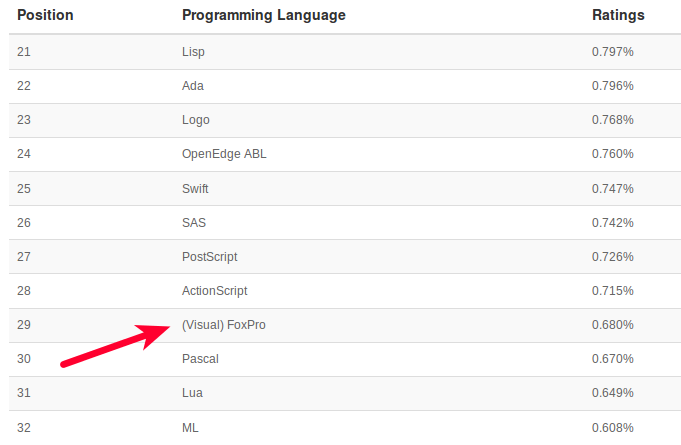
Task: Select the ML language row
Action: click(191, 428)
